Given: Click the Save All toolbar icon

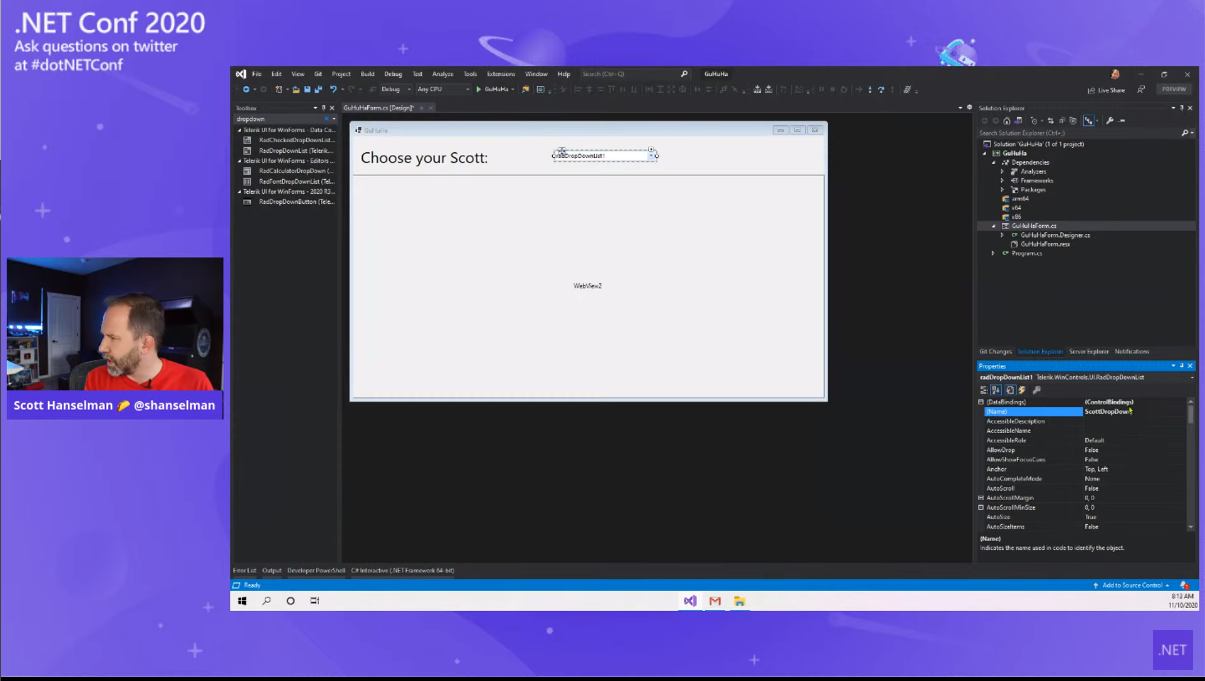Looking at the screenshot, I should pyautogui.click(x=318, y=90).
